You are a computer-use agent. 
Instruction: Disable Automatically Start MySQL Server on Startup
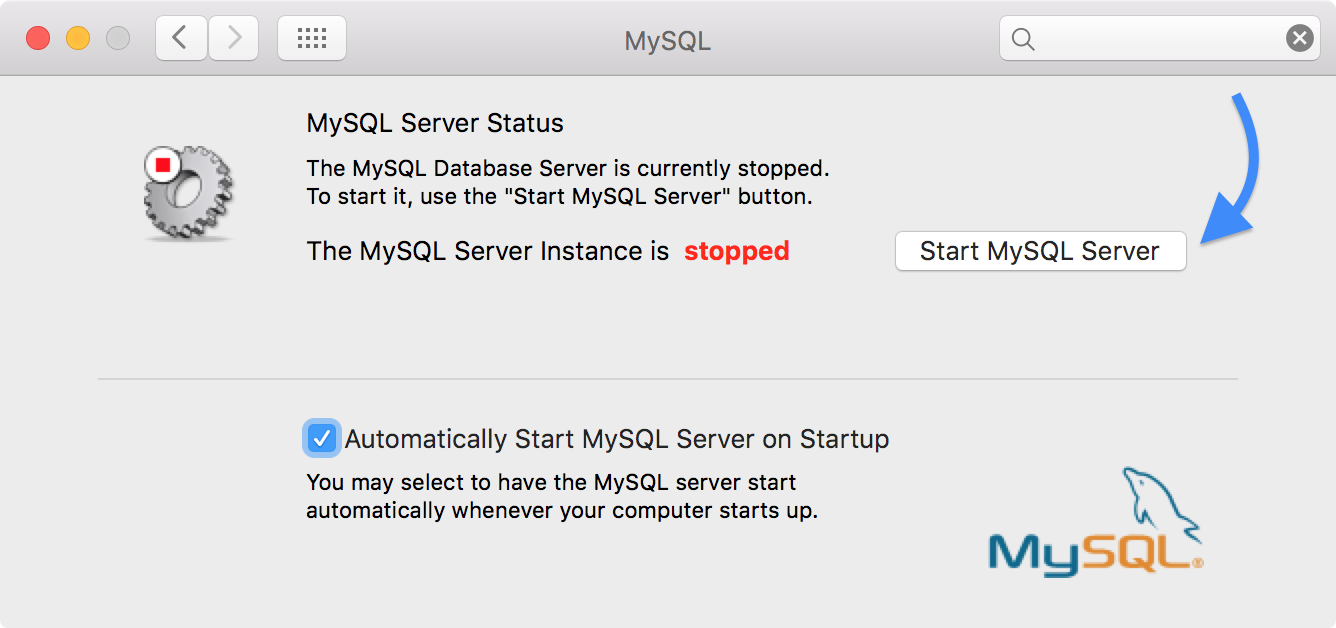pos(321,438)
